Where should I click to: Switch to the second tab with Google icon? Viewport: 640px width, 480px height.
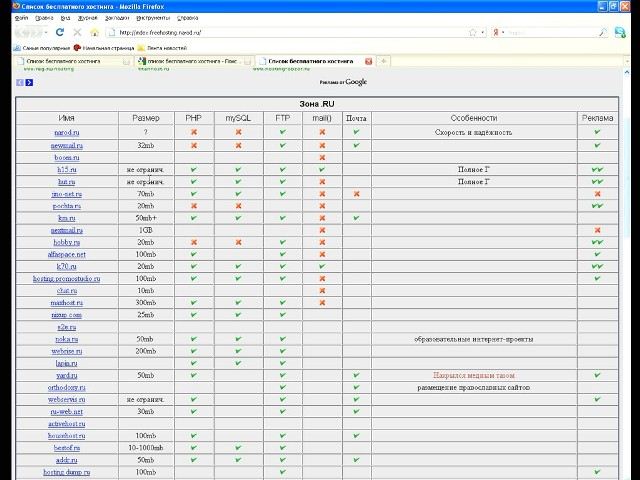(194, 61)
